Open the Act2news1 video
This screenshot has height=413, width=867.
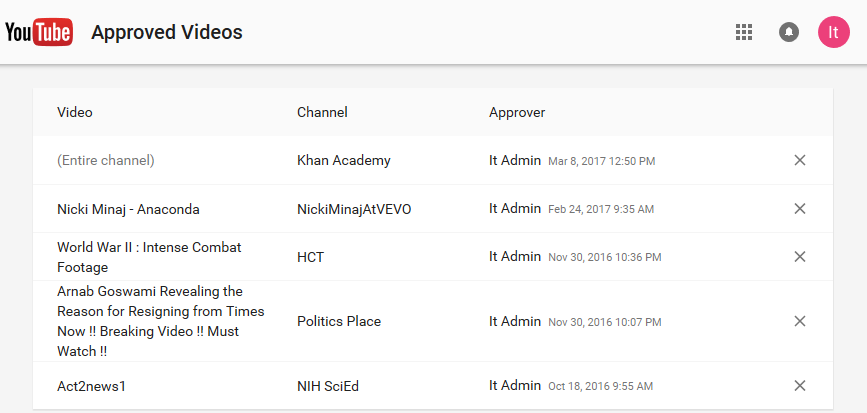[91, 386]
